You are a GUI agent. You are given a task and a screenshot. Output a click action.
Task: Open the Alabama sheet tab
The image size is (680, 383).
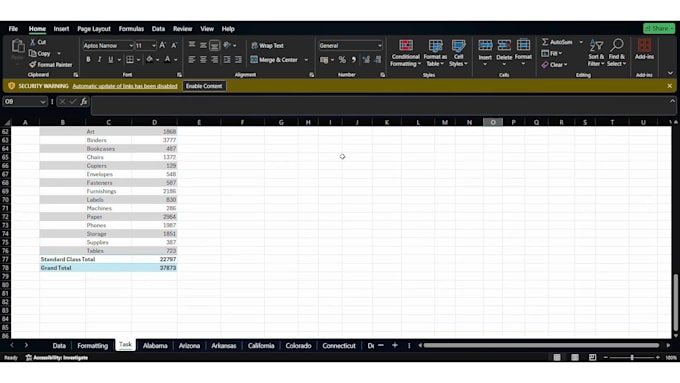[155, 346]
